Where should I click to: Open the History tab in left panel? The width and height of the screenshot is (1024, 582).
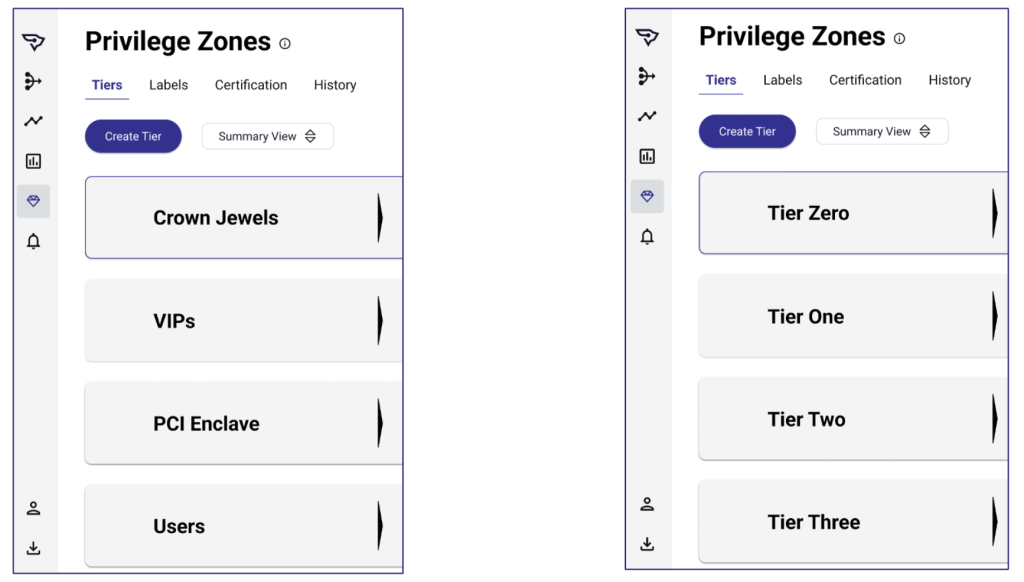335,85
